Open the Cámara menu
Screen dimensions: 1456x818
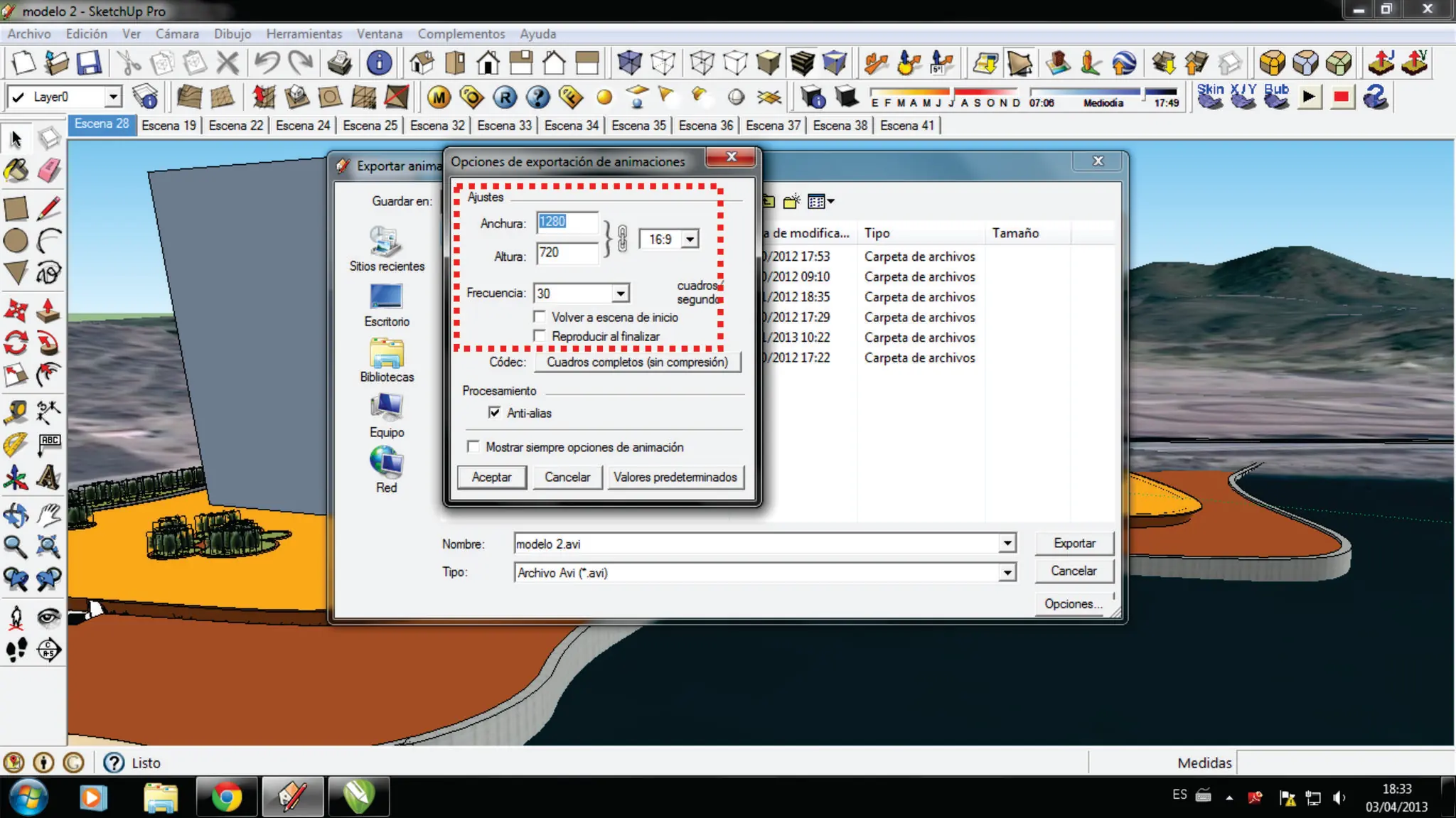click(177, 33)
